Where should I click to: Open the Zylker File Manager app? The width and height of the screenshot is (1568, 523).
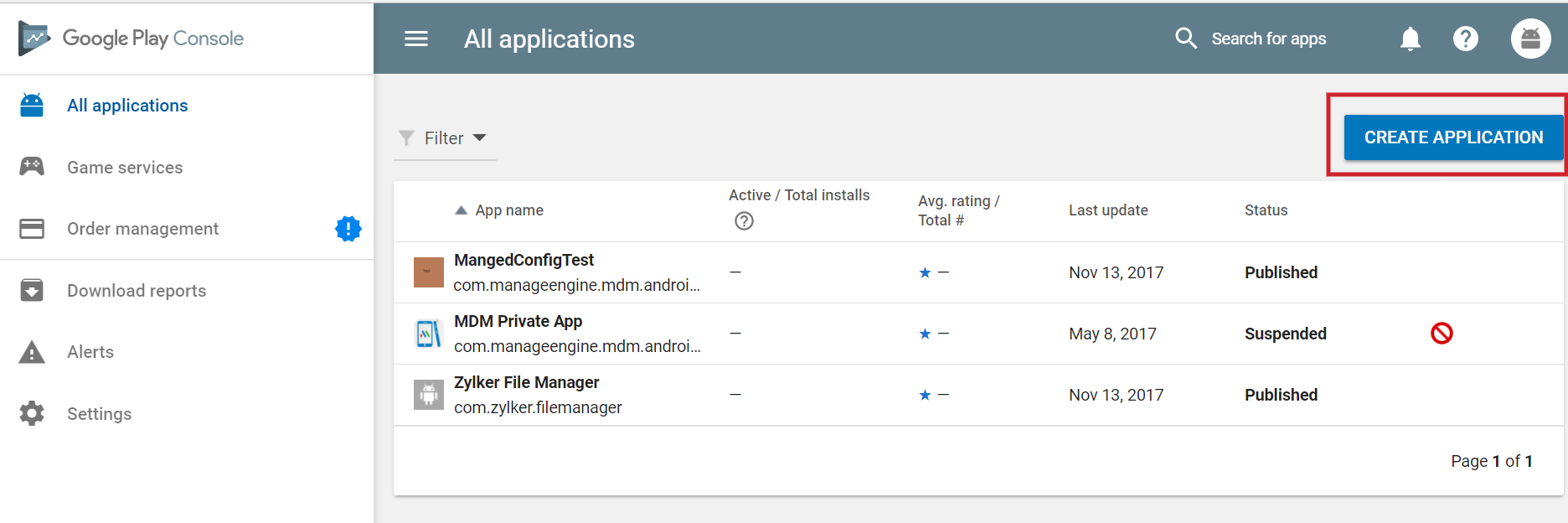click(526, 383)
